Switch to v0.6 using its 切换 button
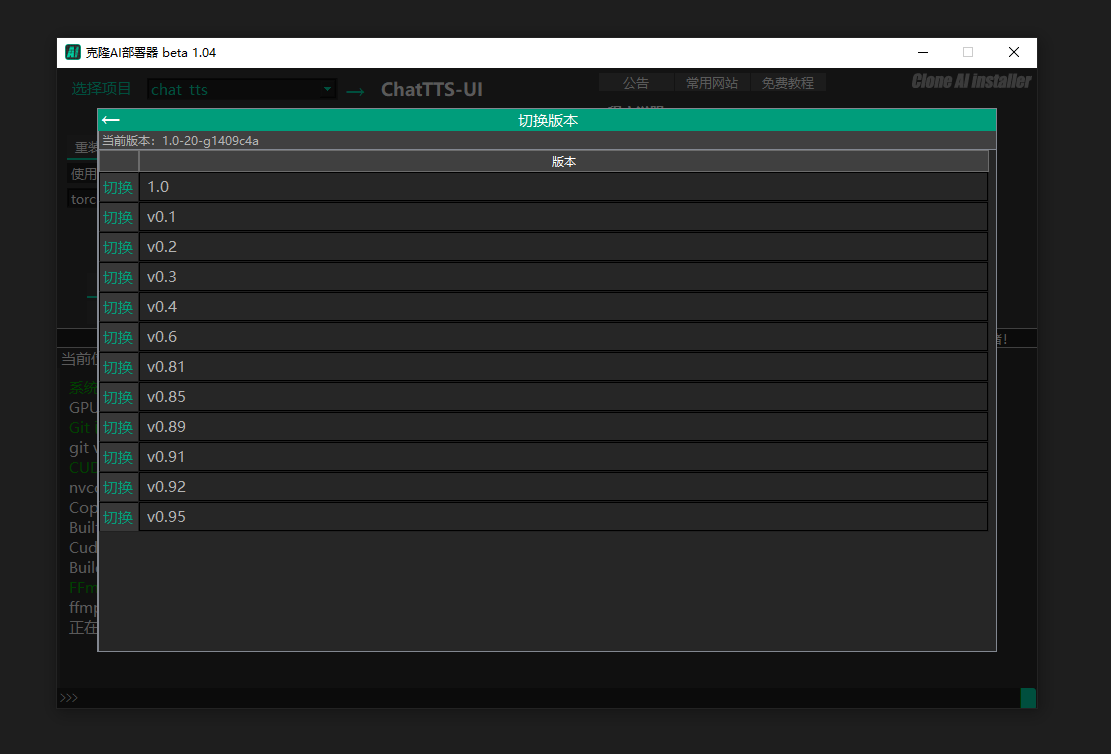Screen dimensions: 1111x754 pyautogui.click(x=118, y=337)
